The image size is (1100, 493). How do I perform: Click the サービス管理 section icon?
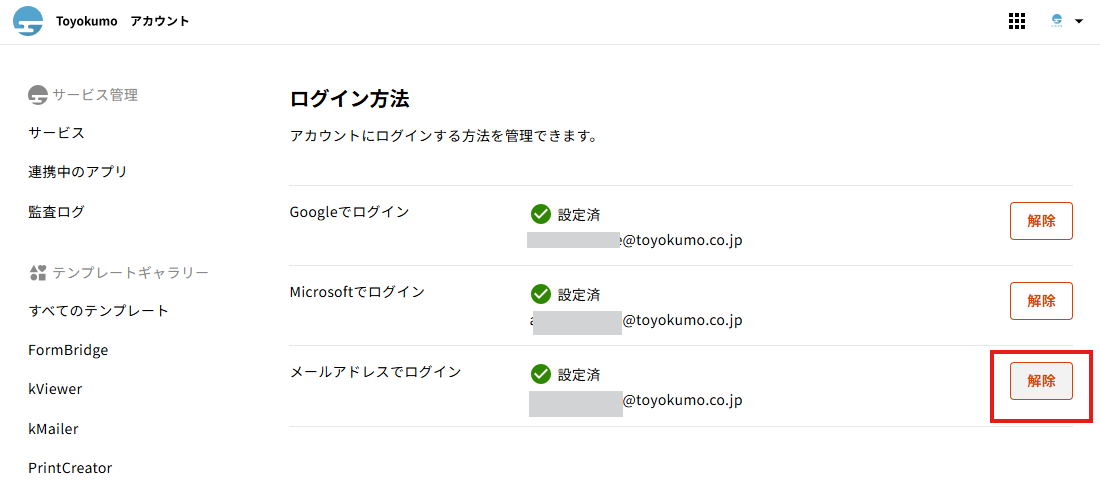pos(38,95)
